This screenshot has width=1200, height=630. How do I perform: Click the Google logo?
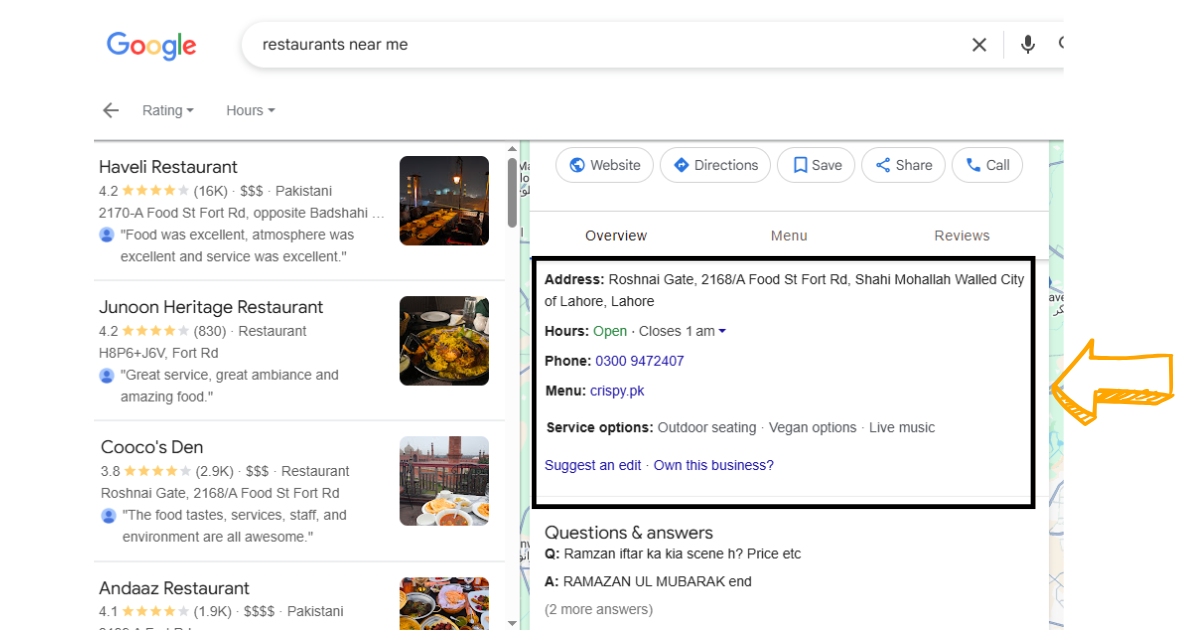[x=151, y=46]
